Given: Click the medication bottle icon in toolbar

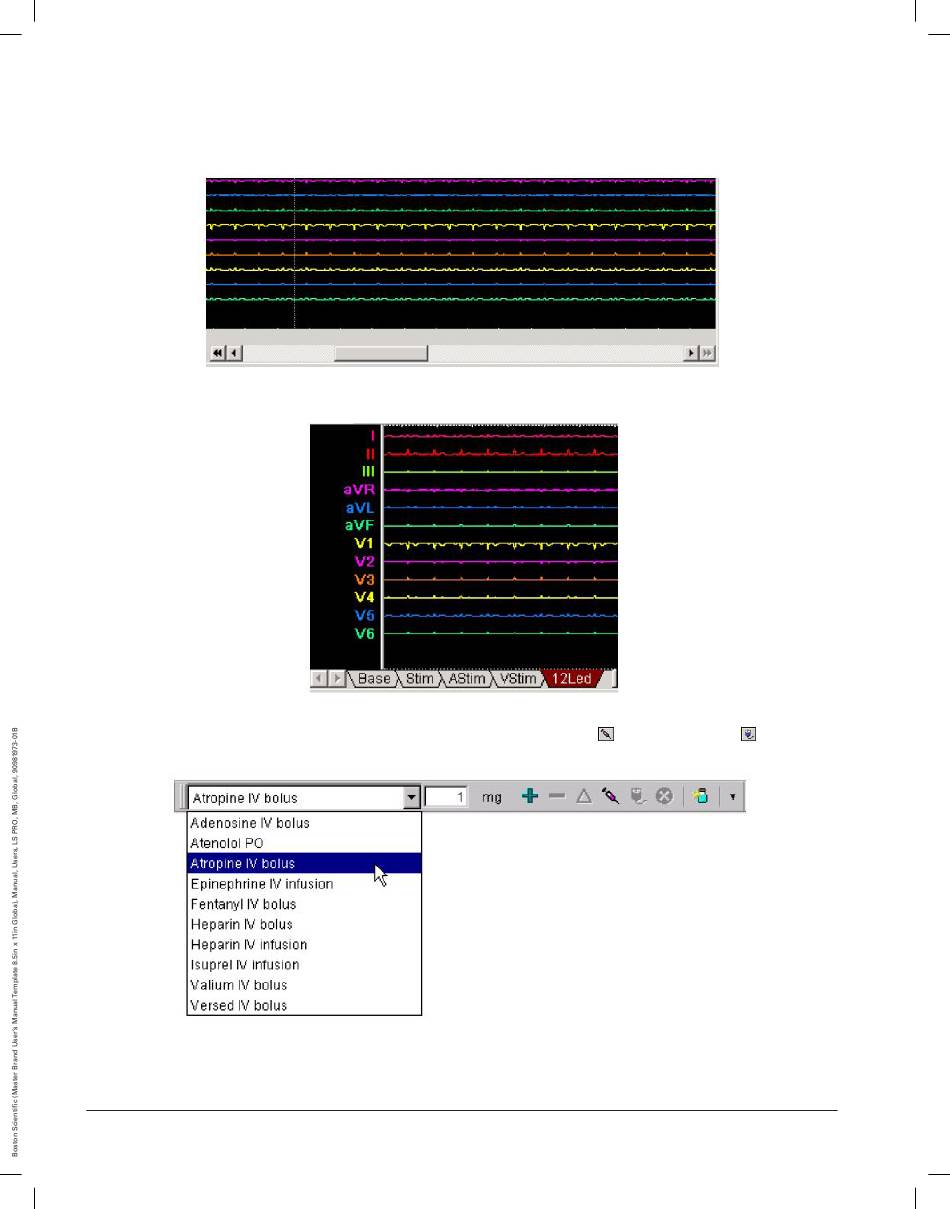Looking at the screenshot, I should click(x=700, y=797).
